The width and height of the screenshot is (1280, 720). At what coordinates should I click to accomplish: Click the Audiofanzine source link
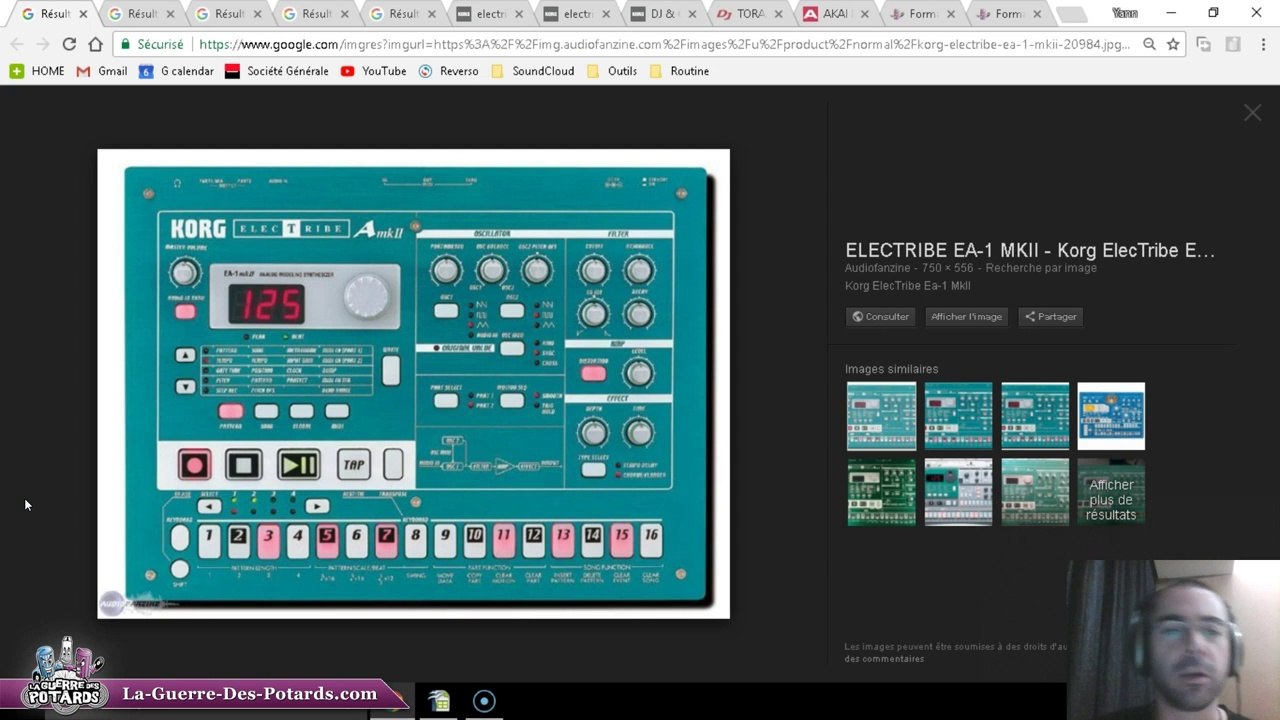pos(877,268)
